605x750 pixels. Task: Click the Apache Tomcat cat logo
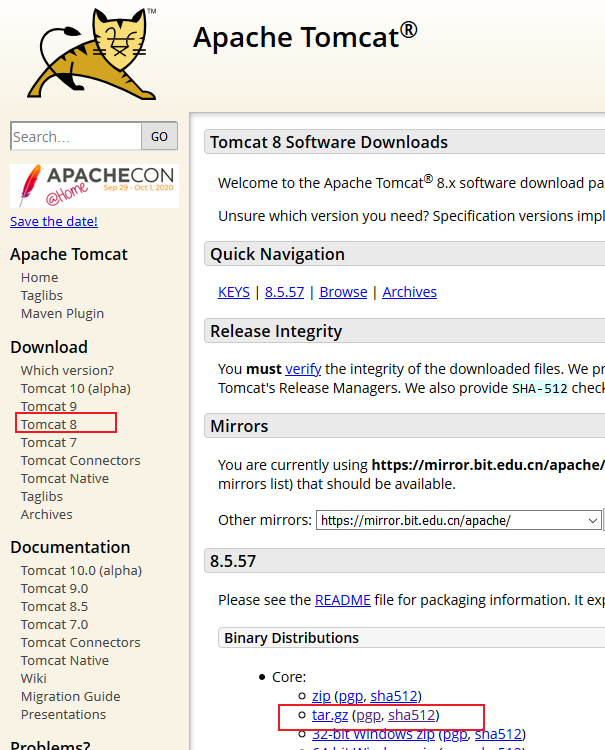(x=92, y=54)
